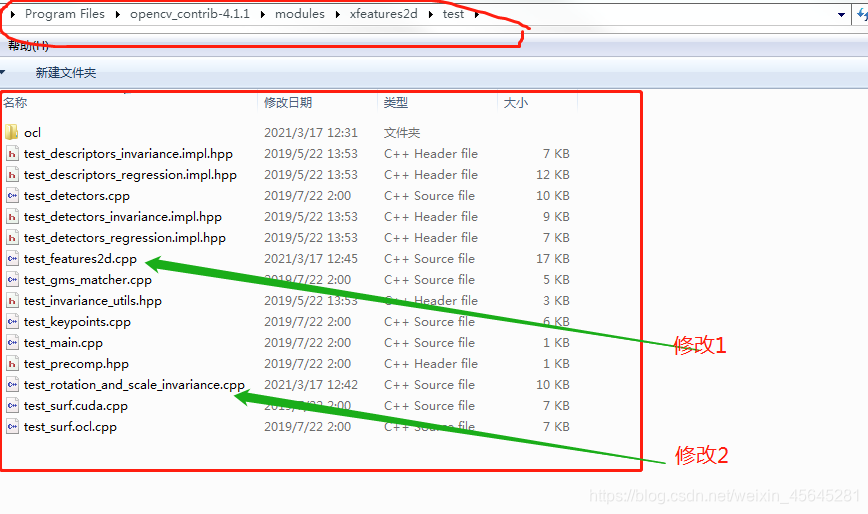Select the test_invariance_utils.hpp header icon
868x514 pixels.
coord(12,300)
